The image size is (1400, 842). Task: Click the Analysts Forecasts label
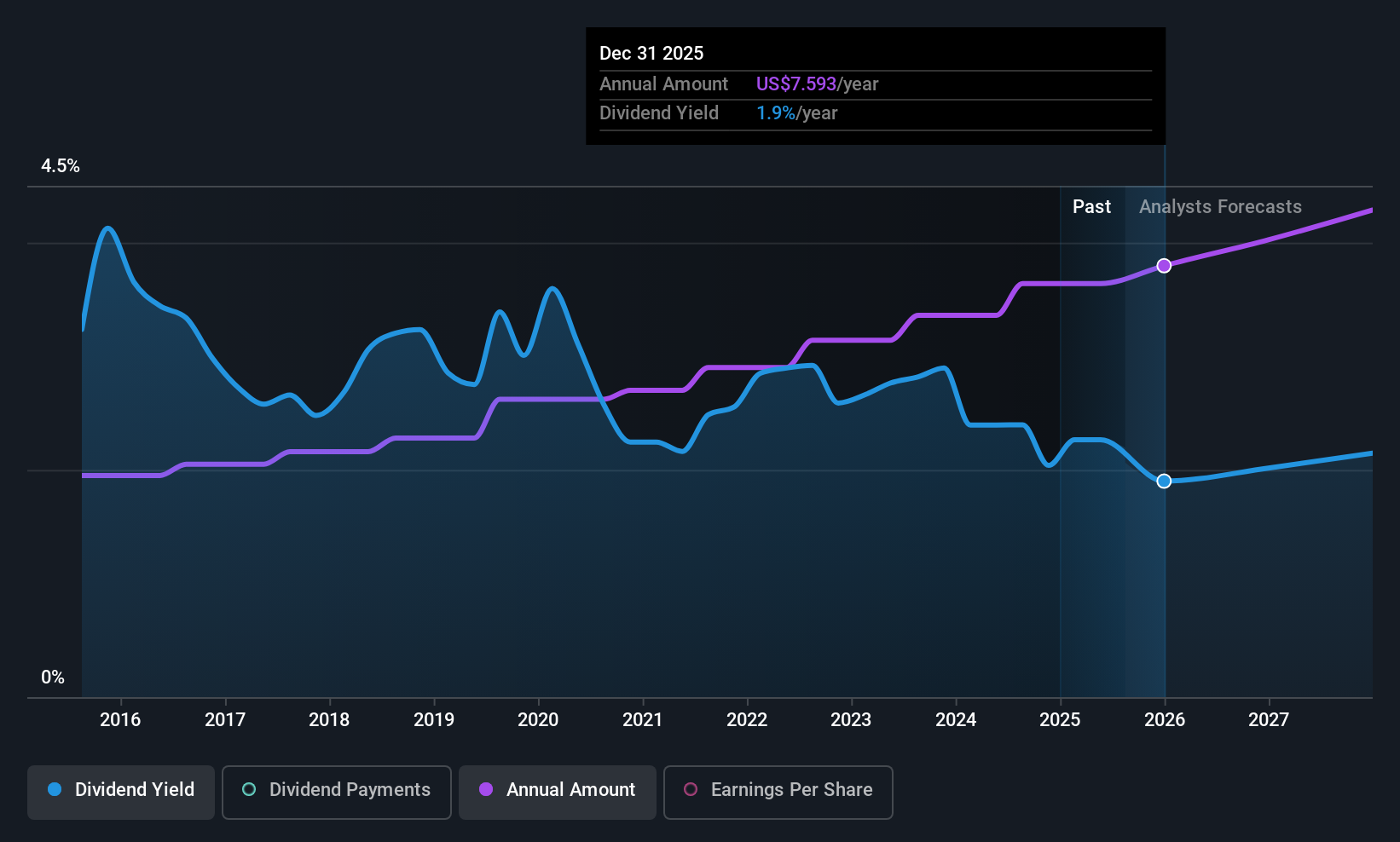click(x=1220, y=207)
